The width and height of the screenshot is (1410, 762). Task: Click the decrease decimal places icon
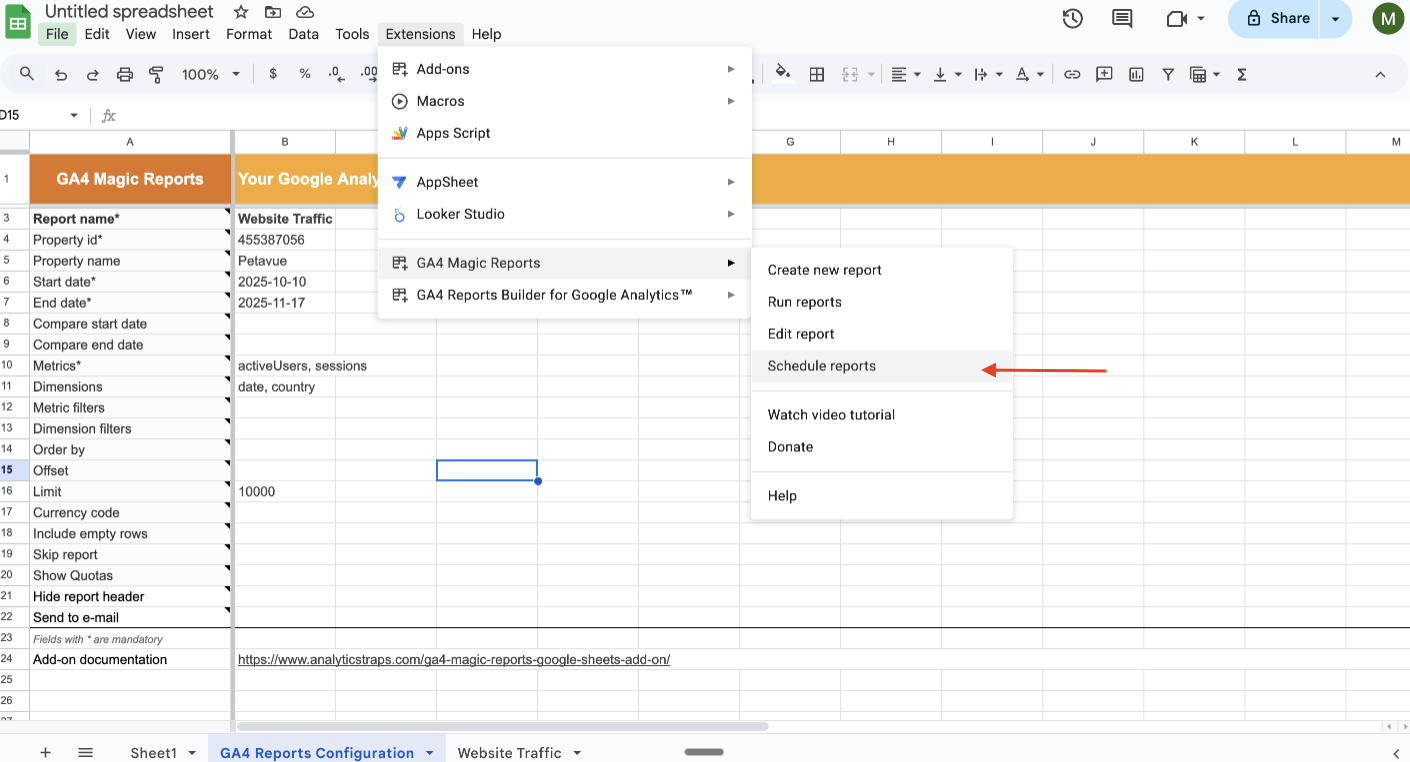tap(337, 74)
